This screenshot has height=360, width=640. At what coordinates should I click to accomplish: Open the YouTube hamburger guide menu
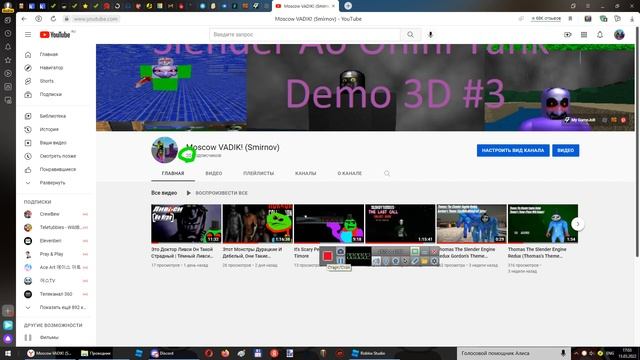click(28, 35)
